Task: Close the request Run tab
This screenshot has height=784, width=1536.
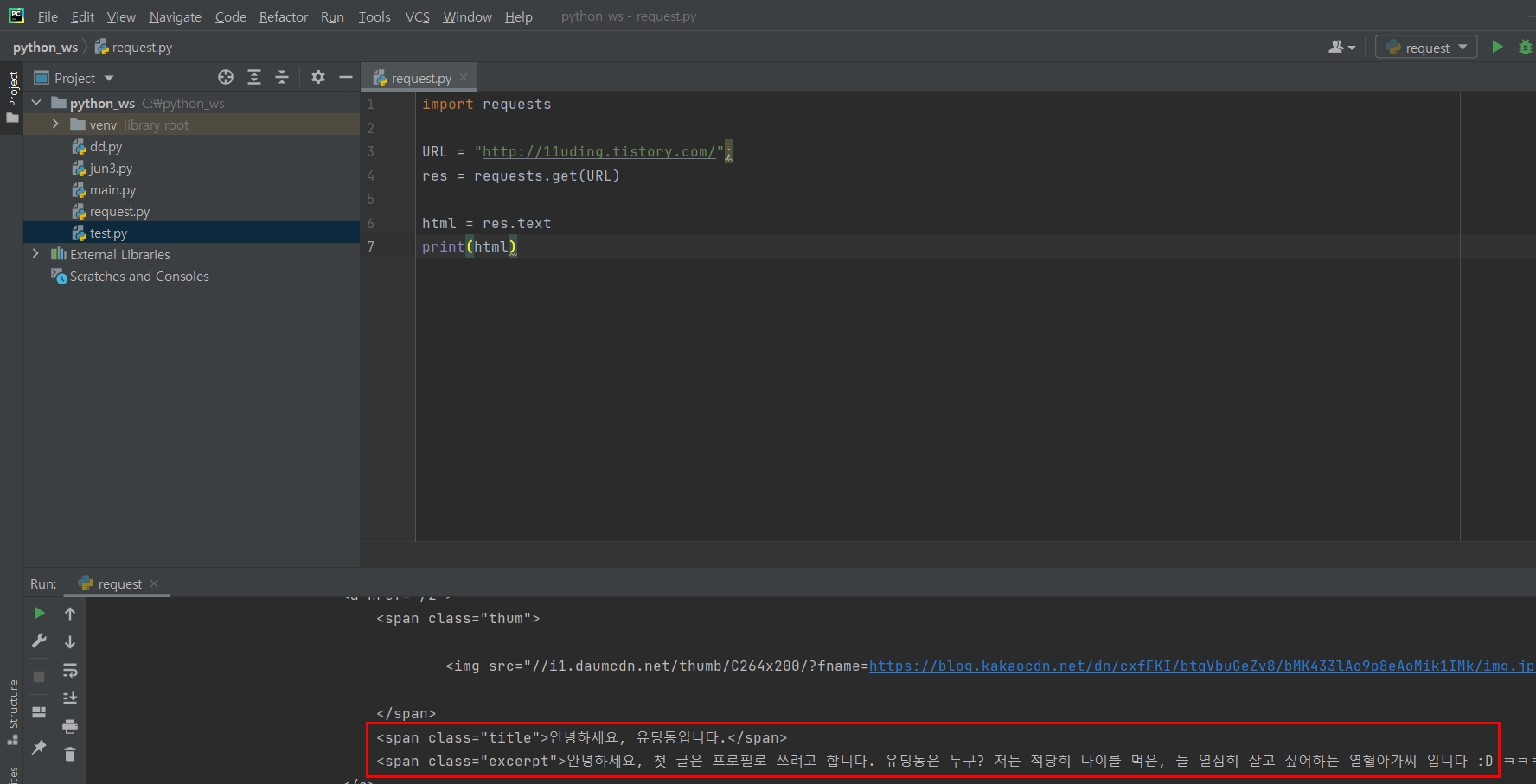Action: click(x=154, y=583)
